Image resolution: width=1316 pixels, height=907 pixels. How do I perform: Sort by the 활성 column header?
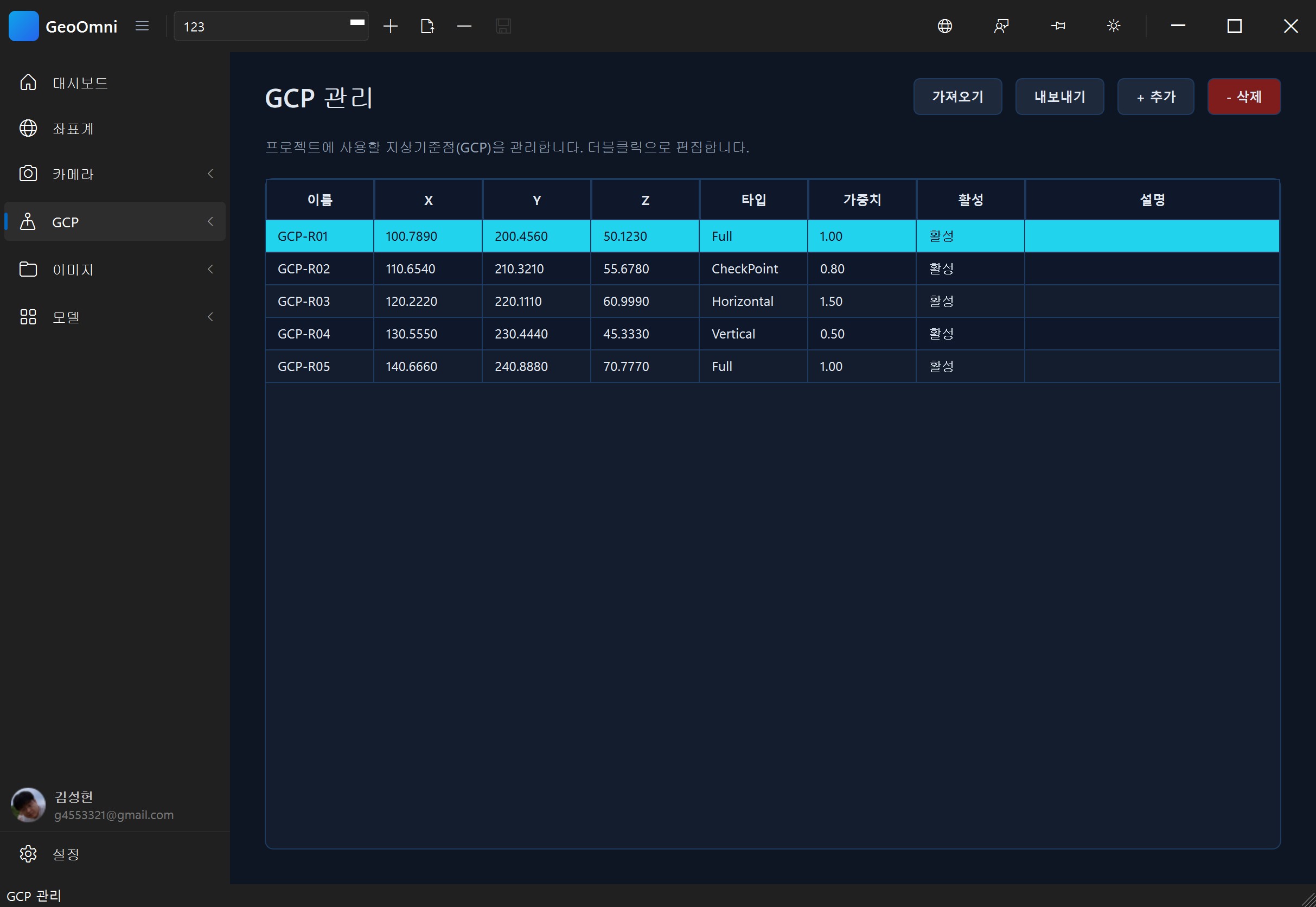click(x=970, y=200)
